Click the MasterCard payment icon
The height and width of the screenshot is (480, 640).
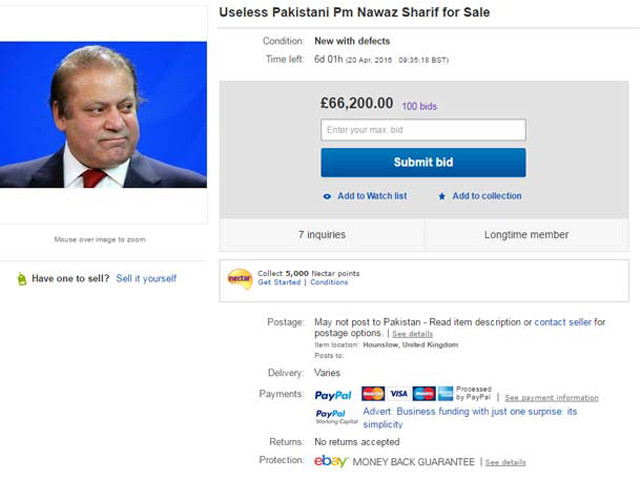pyautogui.click(x=373, y=394)
